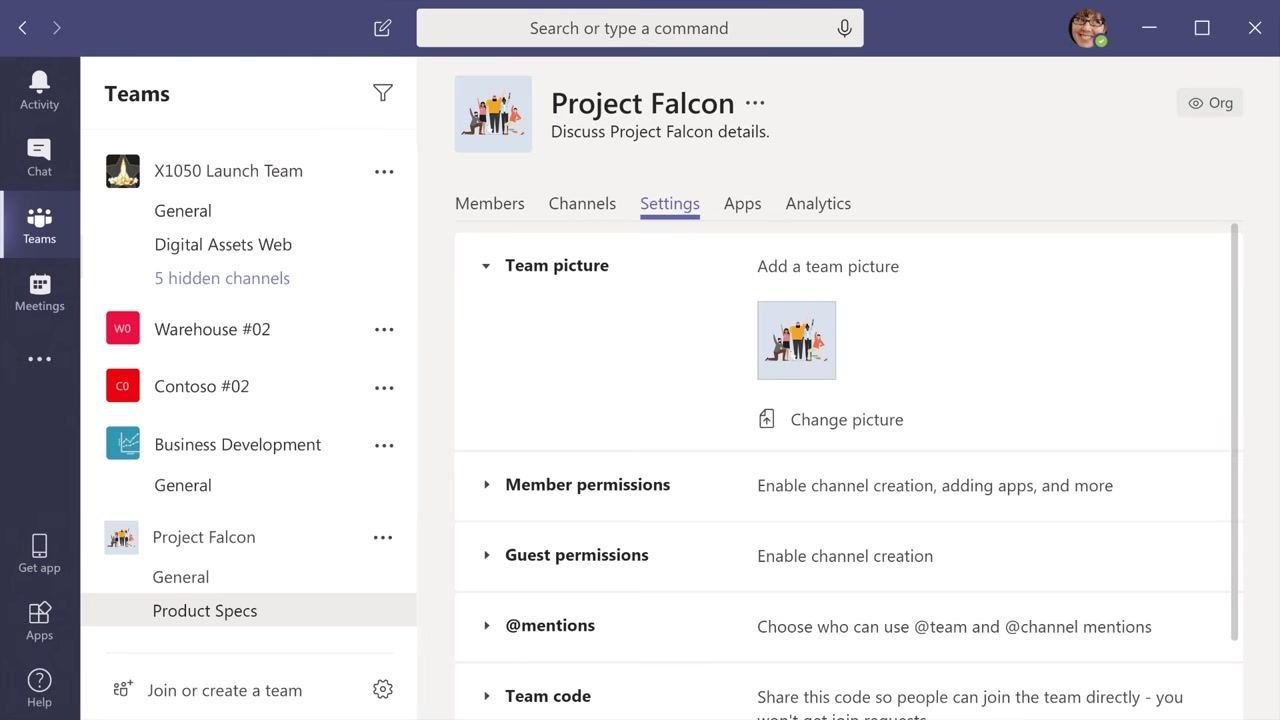Click Change picture link

click(847, 420)
